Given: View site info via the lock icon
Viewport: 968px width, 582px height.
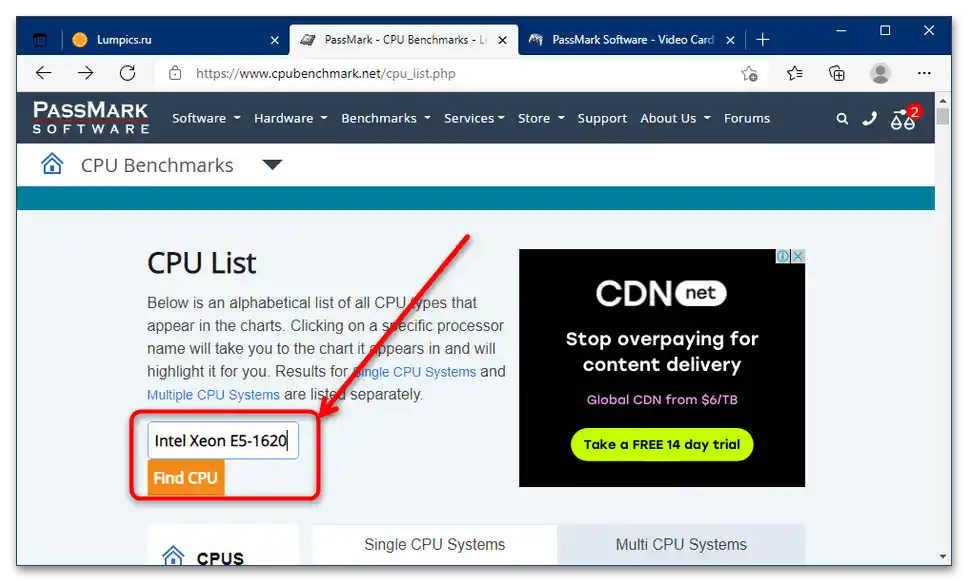Looking at the screenshot, I should [175, 73].
